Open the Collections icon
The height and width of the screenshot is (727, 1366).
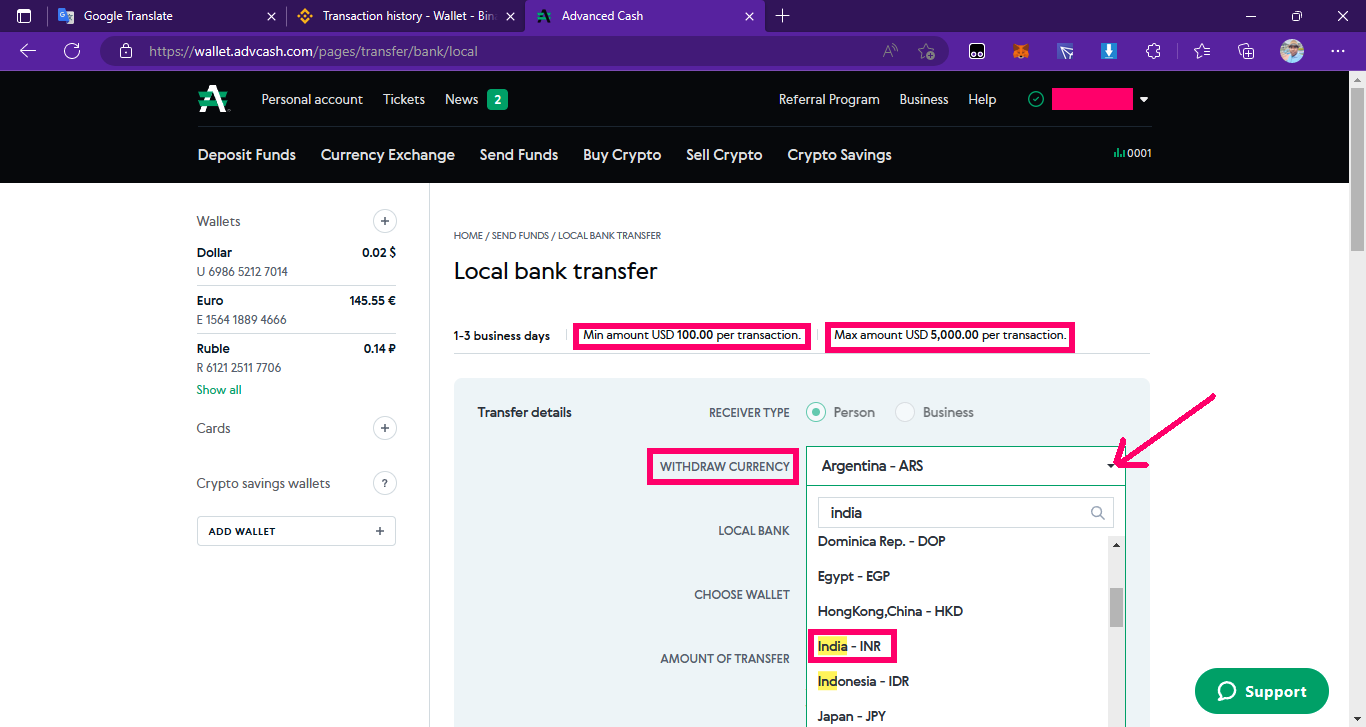tap(1246, 51)
